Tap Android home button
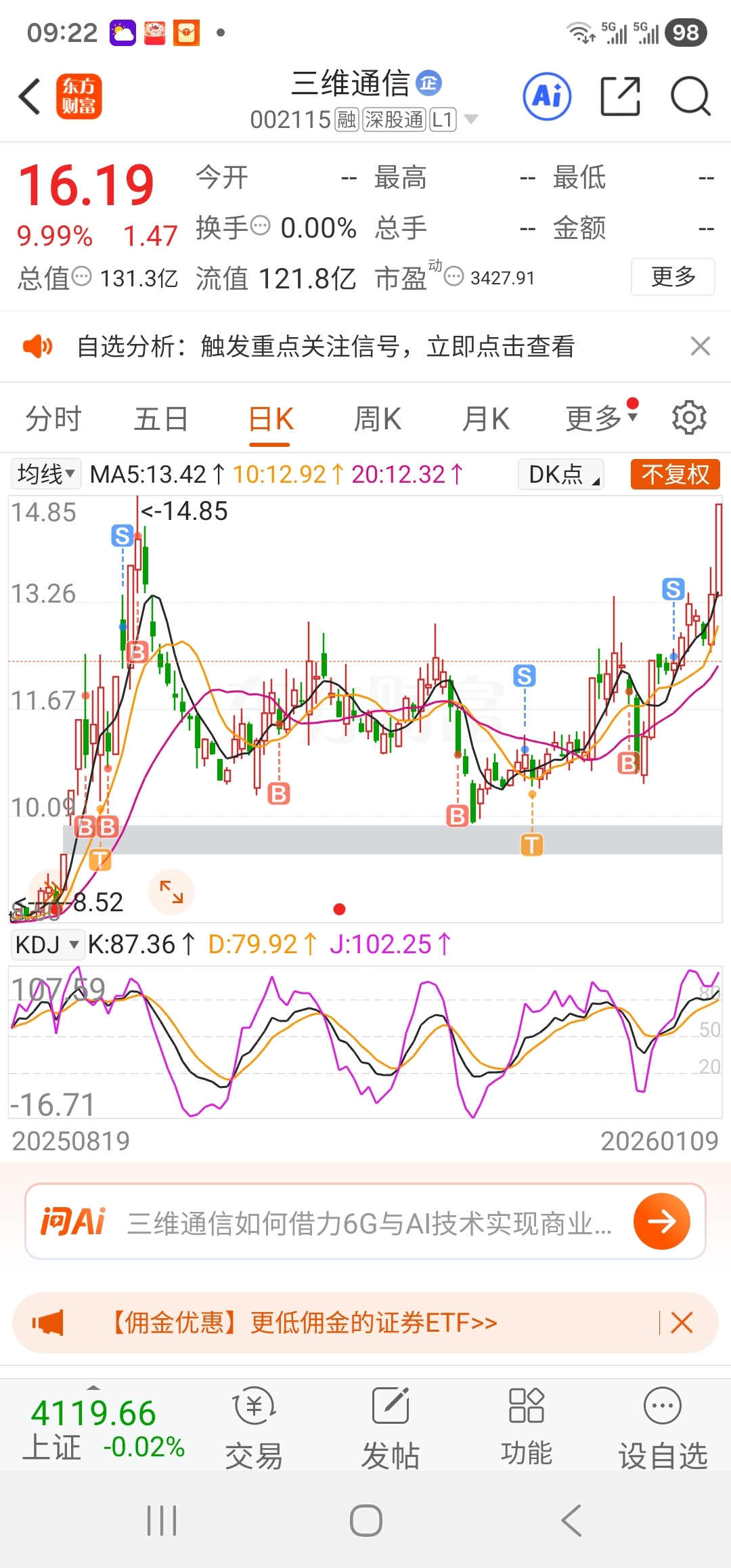 [x=366, y=1521]
